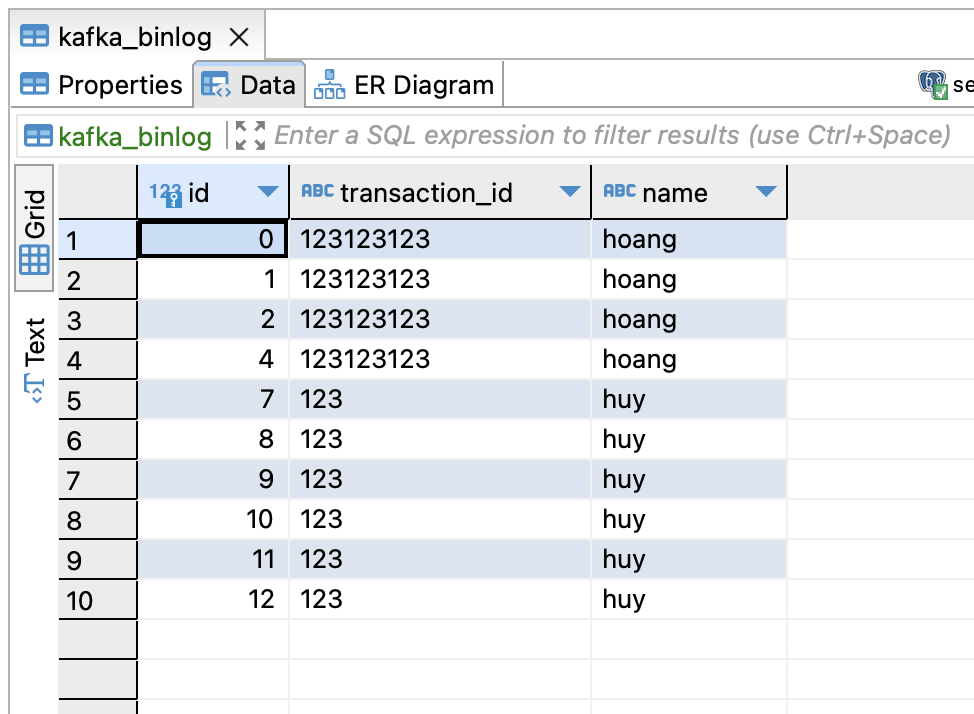Screen dimensions: 974x714
Task: Click name cell hoang in row 4
Action: 690,359
